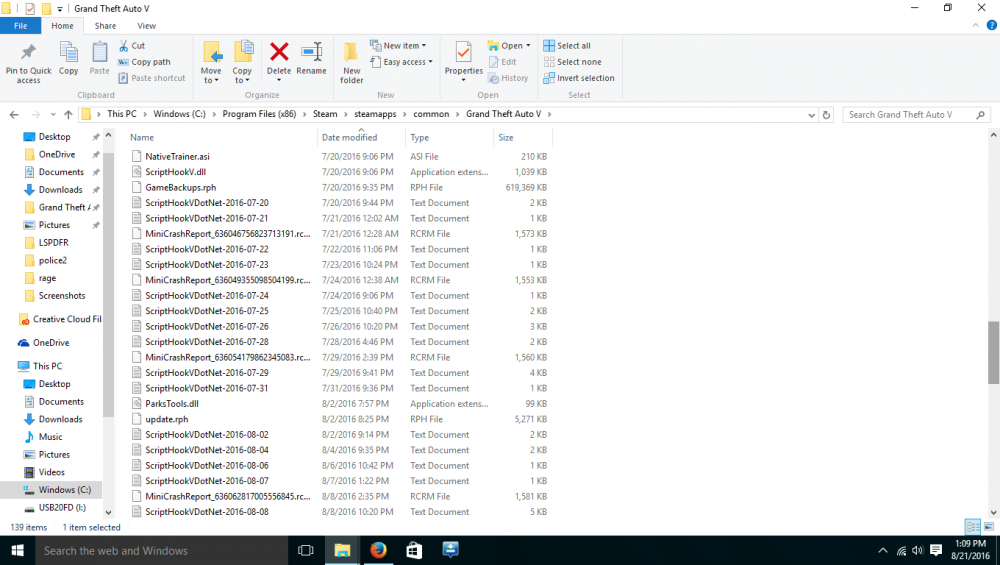Click the file list vertical scrollbar
1000x565 pixels.
coord(993,353)
